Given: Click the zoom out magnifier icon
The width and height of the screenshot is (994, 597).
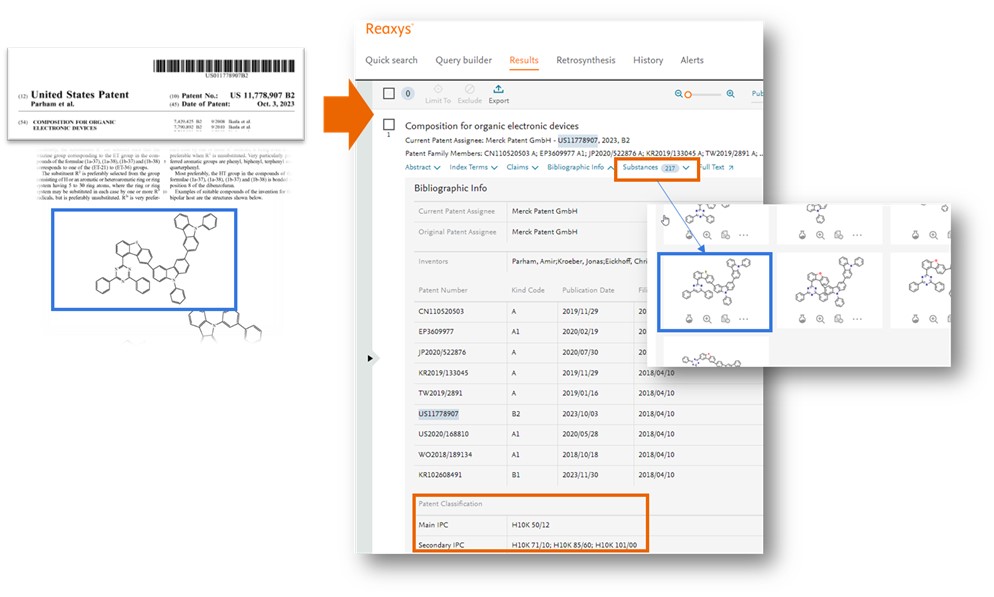Looking at the screenshot, I should 679,94.
